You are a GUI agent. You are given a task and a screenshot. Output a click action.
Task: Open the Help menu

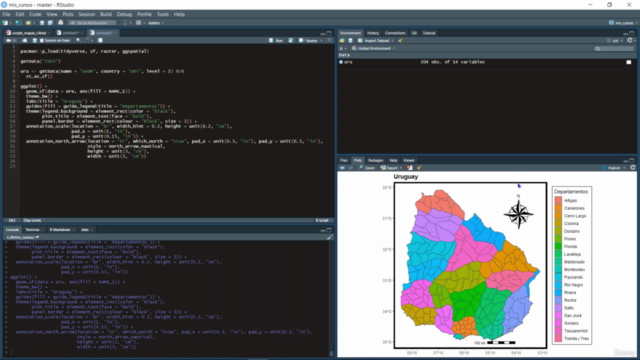click(x=179, y=14)
